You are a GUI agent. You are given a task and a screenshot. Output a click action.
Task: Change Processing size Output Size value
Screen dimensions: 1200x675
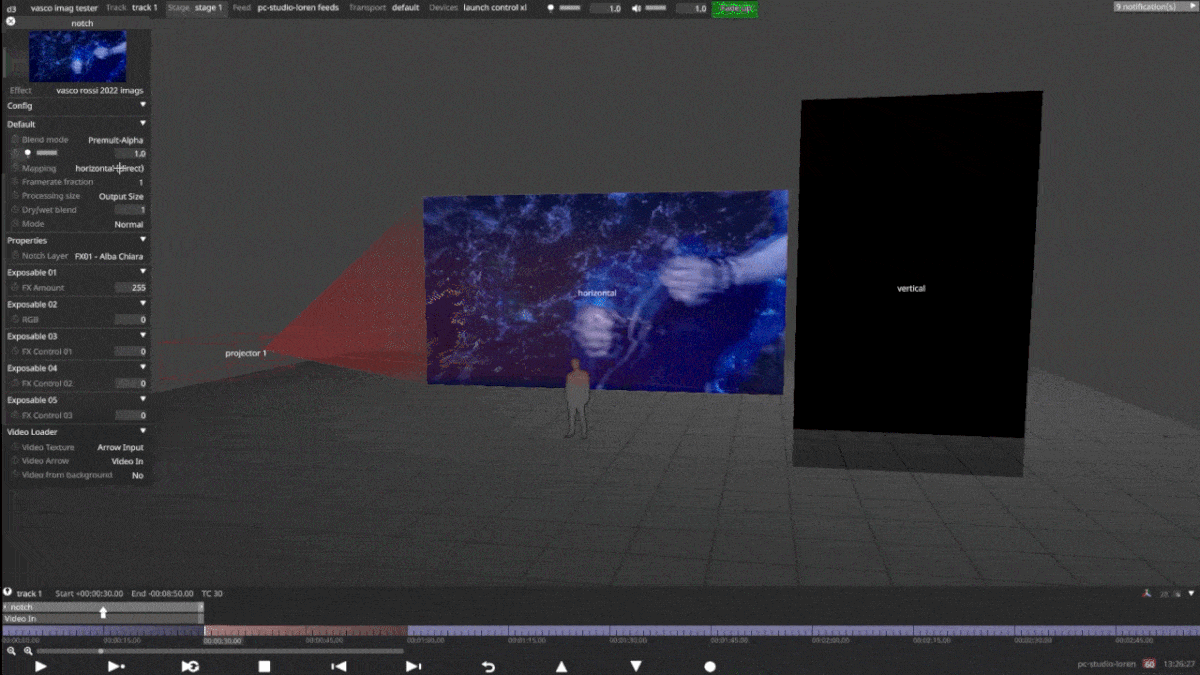click(121, 196)
